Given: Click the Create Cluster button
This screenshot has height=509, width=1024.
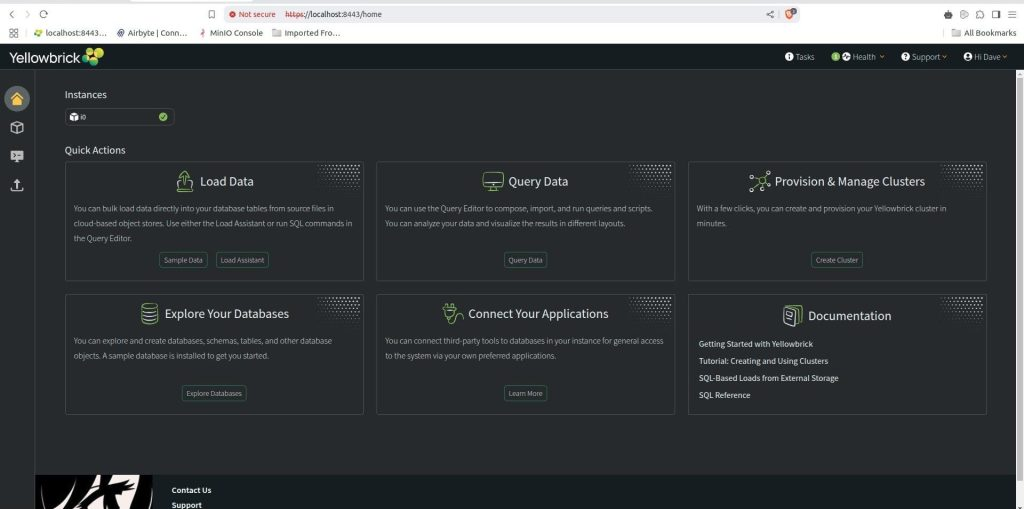Looking at the screenshot, I should pos(837,260).
